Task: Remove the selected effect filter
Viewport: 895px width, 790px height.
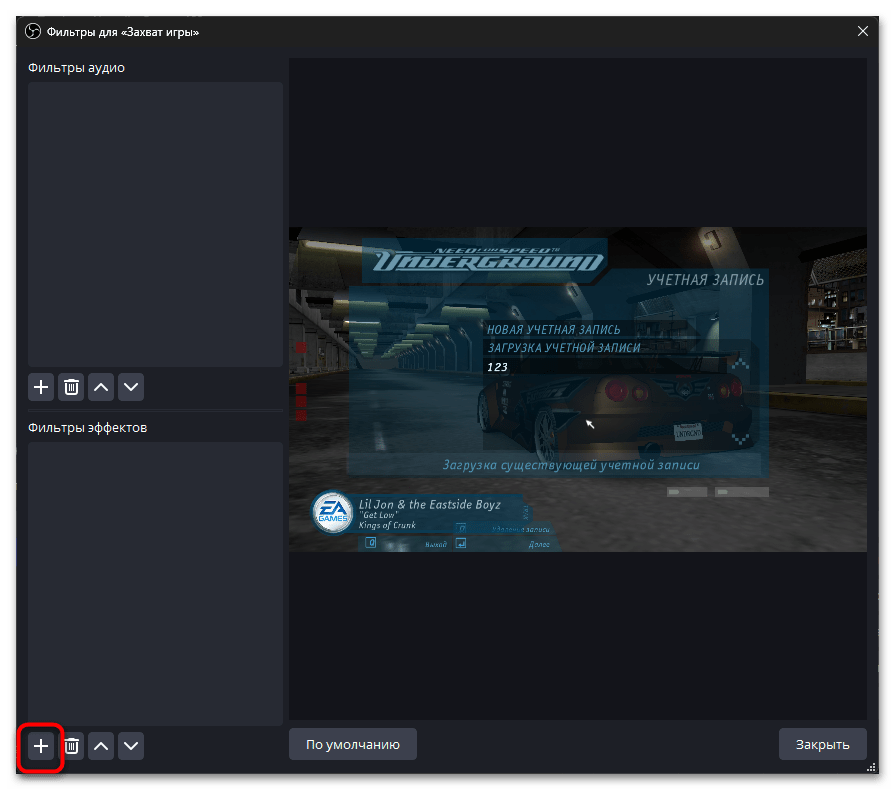Action: pos(71,746)
